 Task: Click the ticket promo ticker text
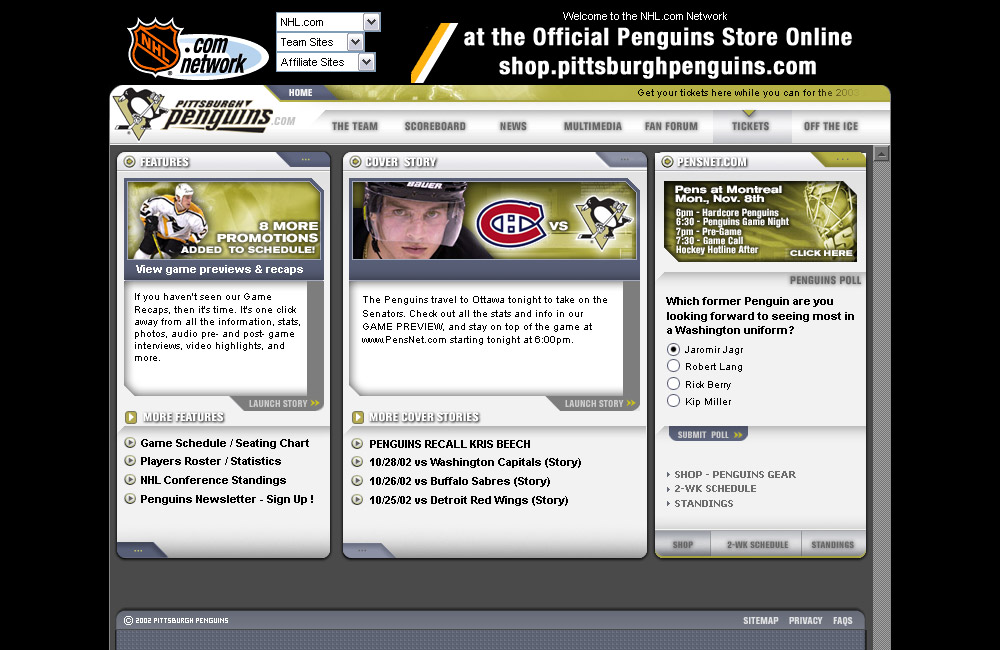749,92
